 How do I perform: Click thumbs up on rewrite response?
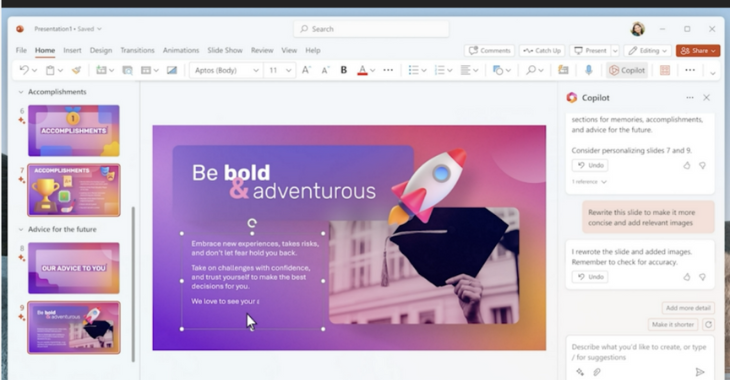point(687,277)
